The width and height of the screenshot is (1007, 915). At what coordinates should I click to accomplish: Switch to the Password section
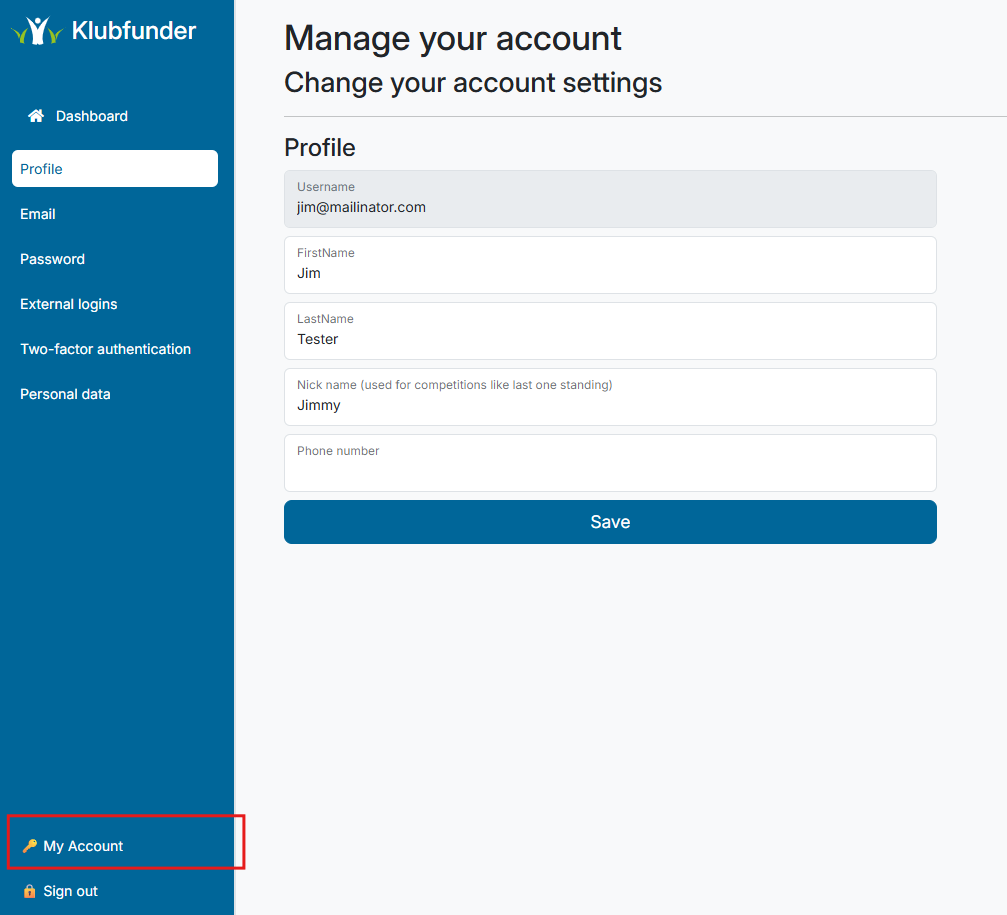coord(52,258)
